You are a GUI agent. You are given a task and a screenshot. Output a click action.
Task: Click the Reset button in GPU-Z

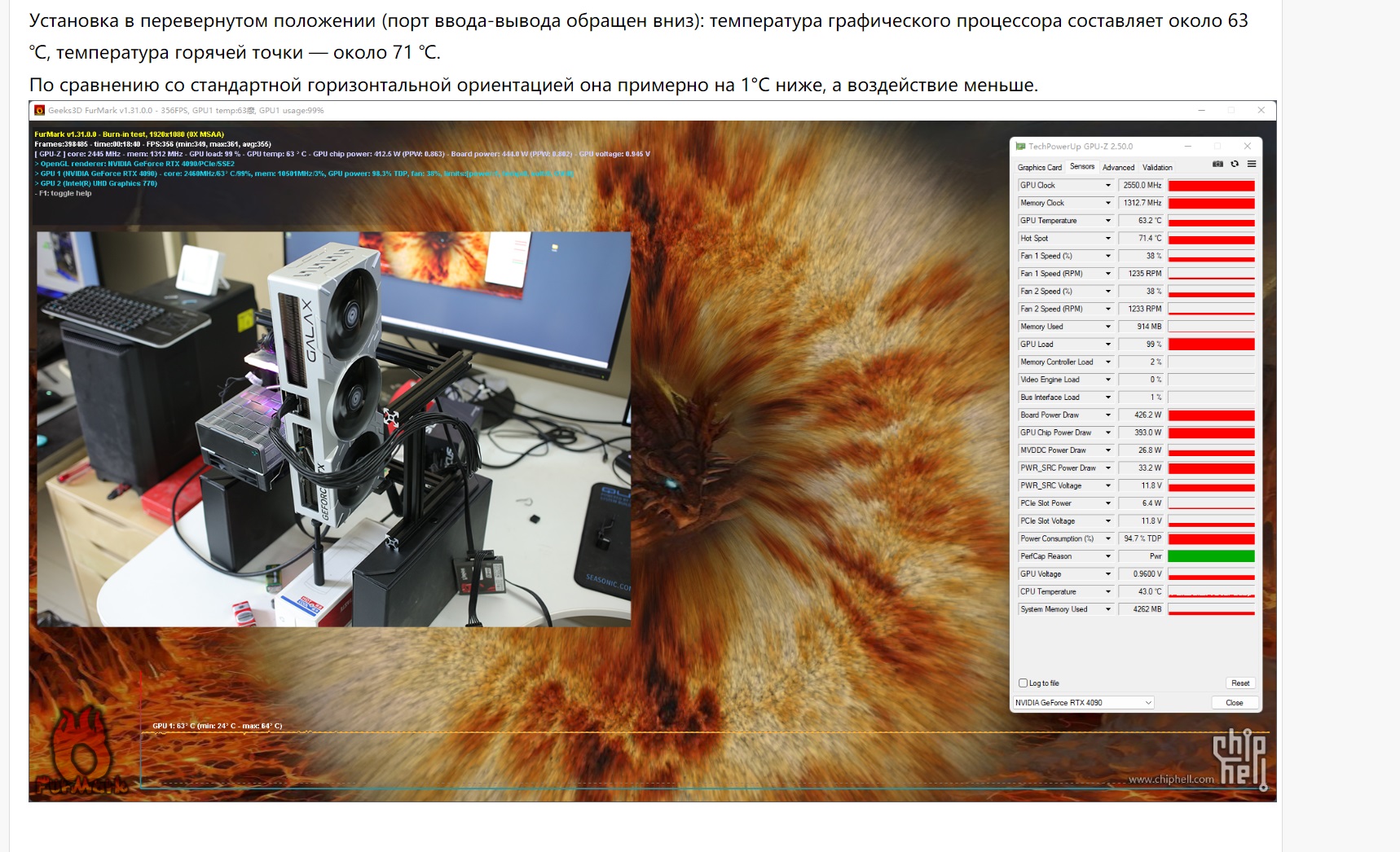[x=1240, y=683]
